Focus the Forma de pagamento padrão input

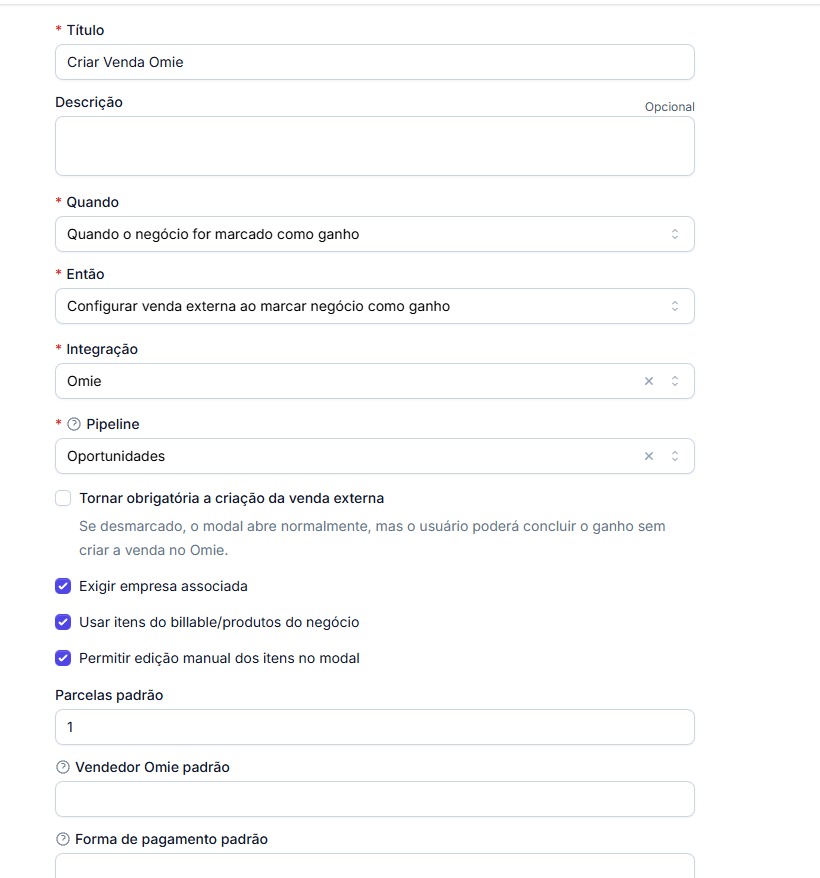coord(374,865)
